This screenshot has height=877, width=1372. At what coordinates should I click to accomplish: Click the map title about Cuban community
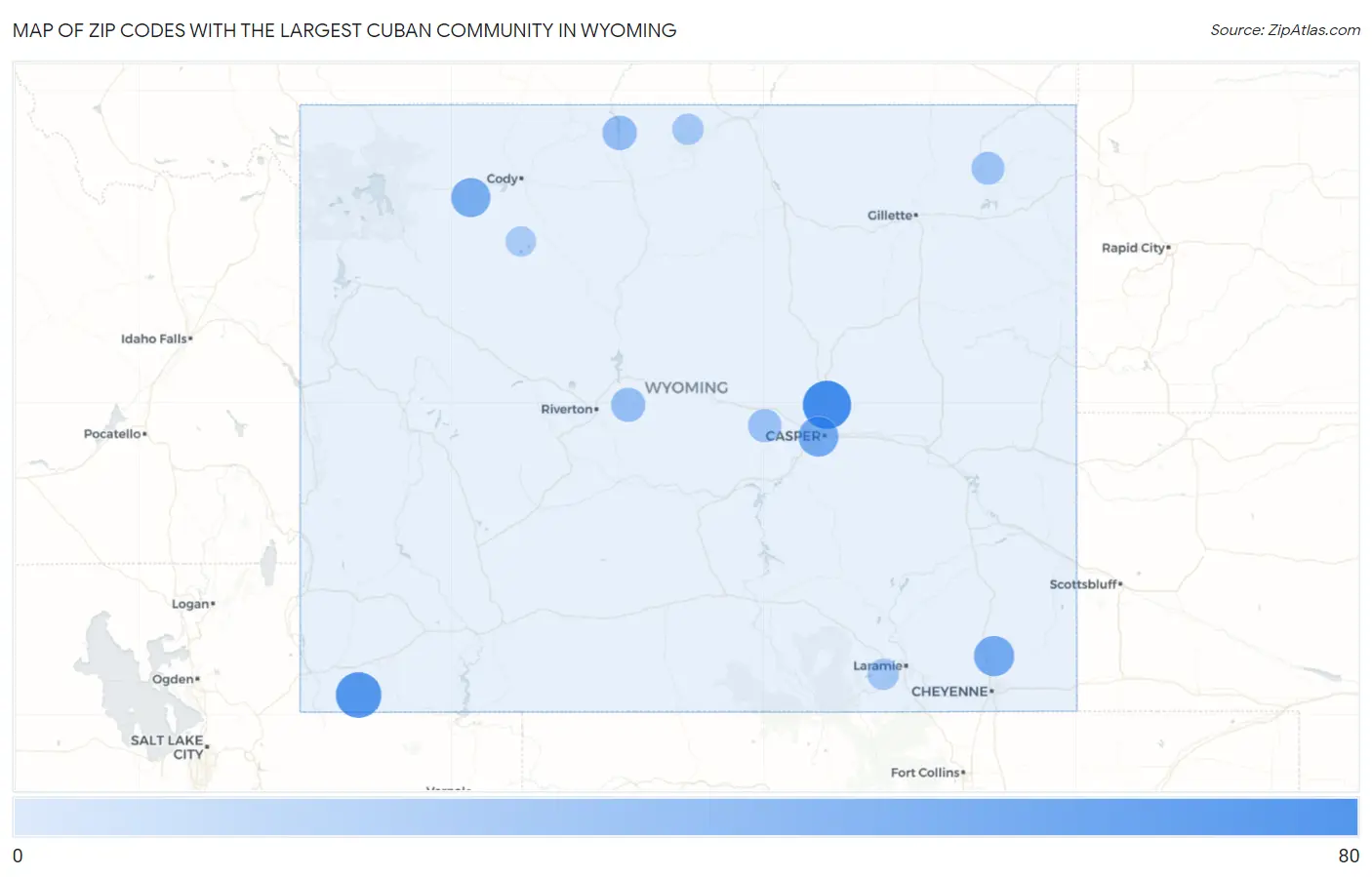click(x=344, y=30)
